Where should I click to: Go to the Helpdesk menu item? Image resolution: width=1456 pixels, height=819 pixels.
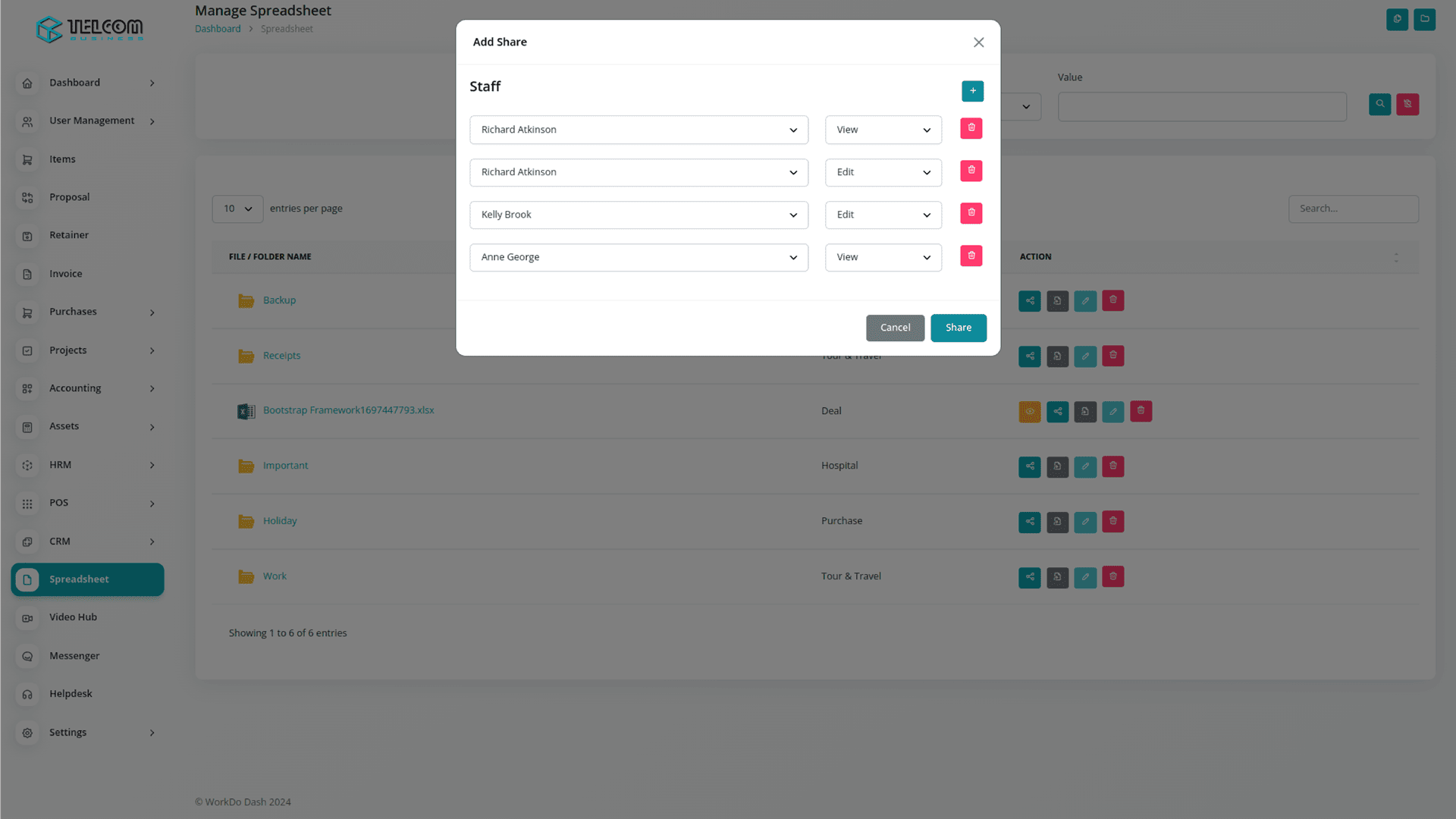71,694
